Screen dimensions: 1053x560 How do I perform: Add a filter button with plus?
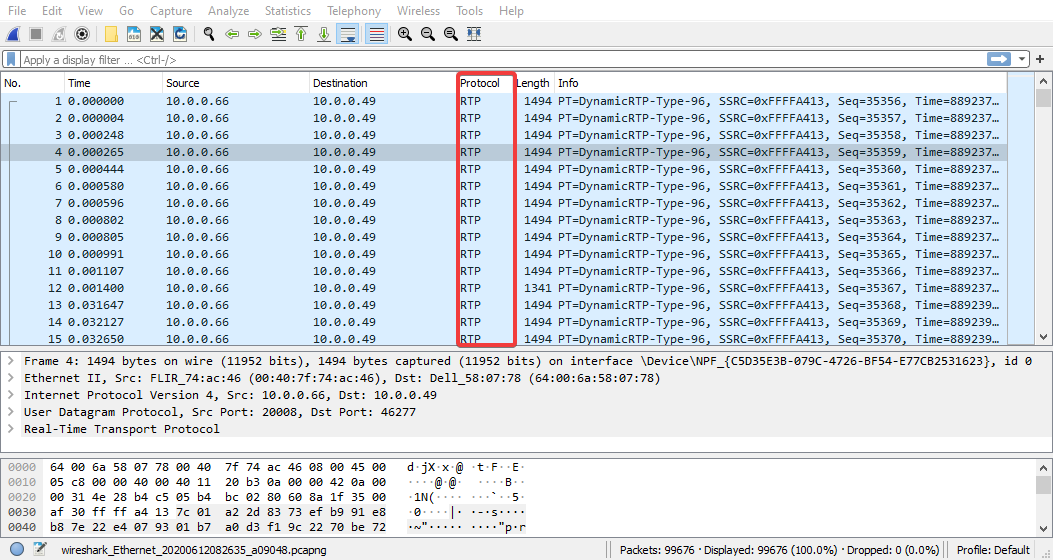(x=1040, y=60)
